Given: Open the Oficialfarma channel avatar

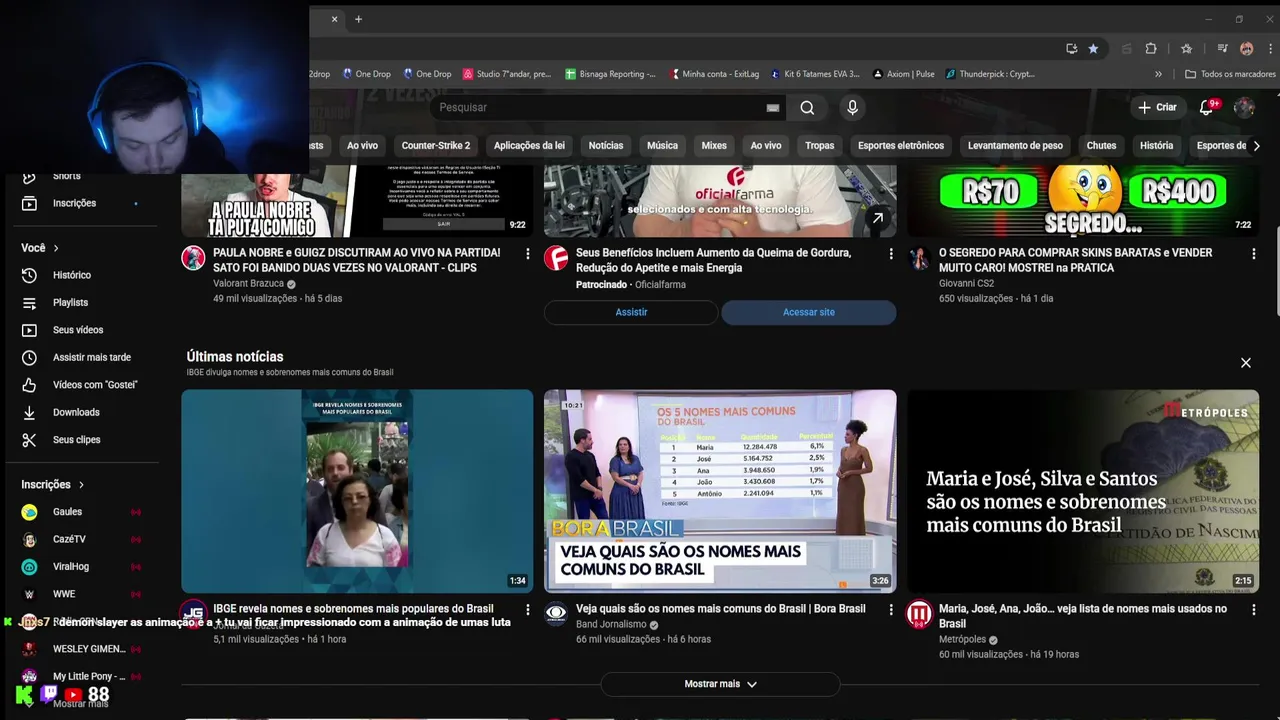Looking at the screenshot, I should [x=556, y=258].
